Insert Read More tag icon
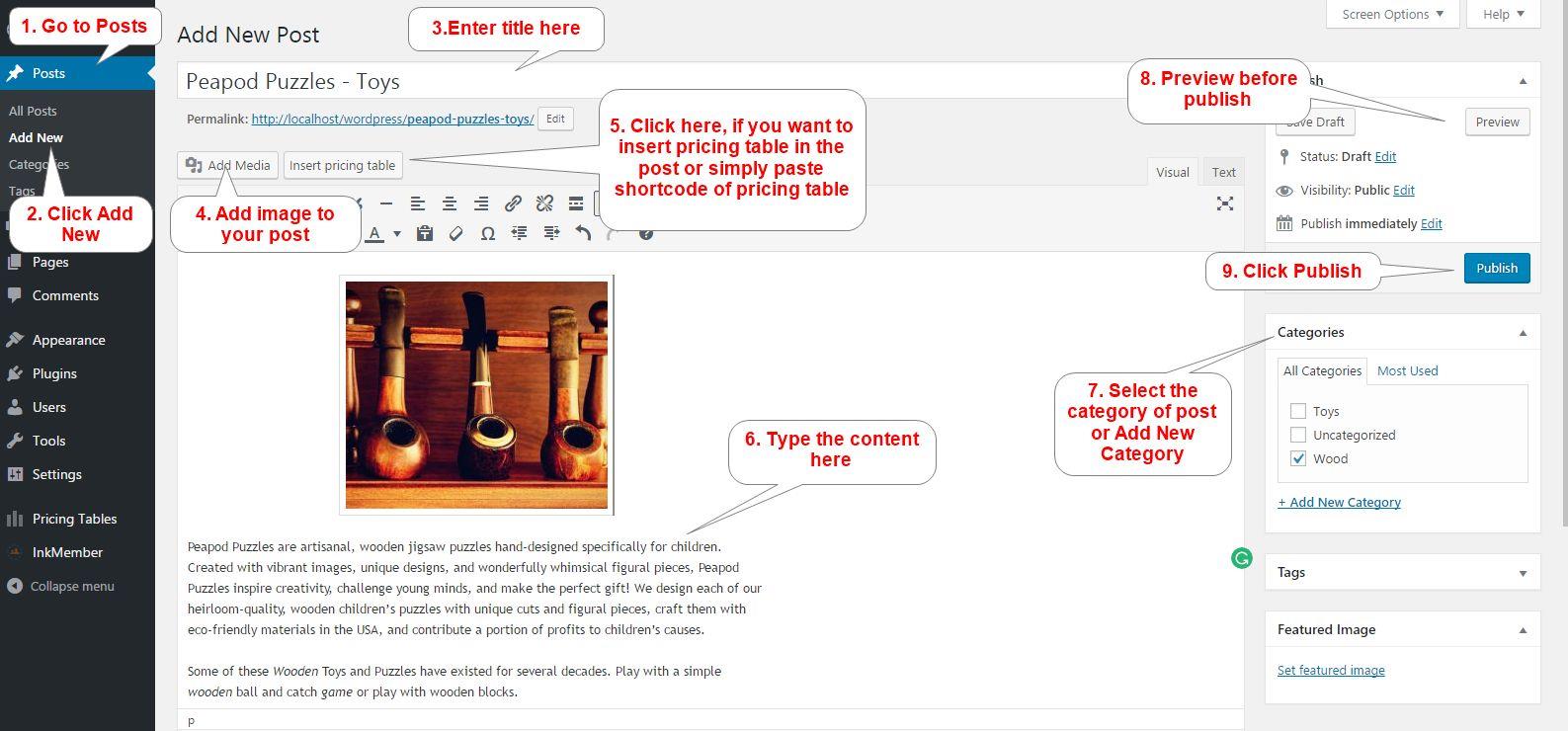 click(x=576, y=203)
